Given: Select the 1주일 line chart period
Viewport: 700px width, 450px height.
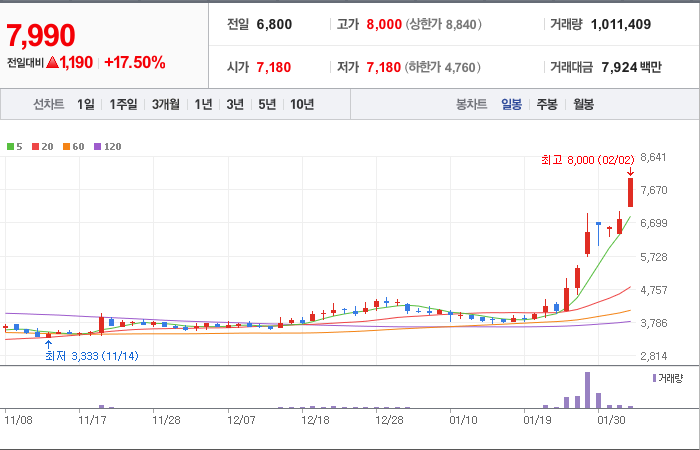Looking at the screenshot, I should [123, 104].
